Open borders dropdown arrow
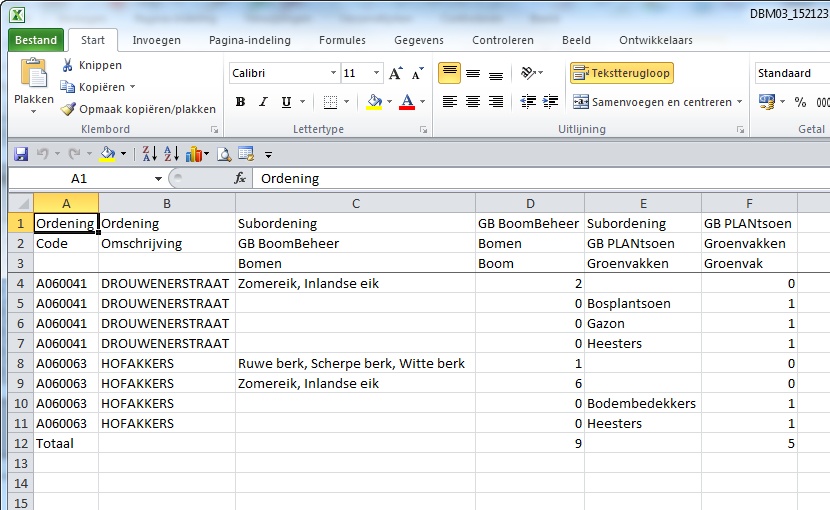This screenshot has width=830, height=510. [x=346, y=102]
